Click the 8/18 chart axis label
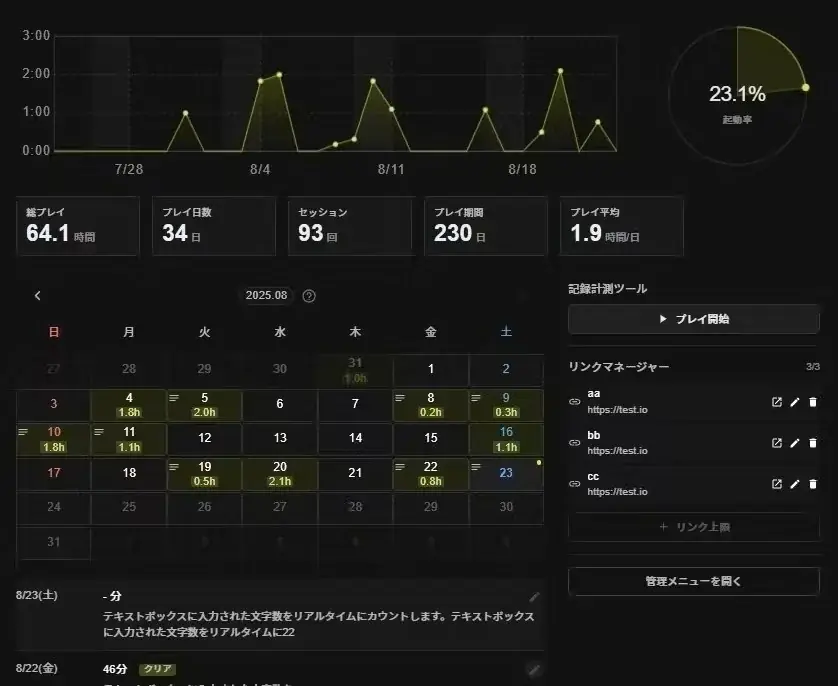 point(522,169)
